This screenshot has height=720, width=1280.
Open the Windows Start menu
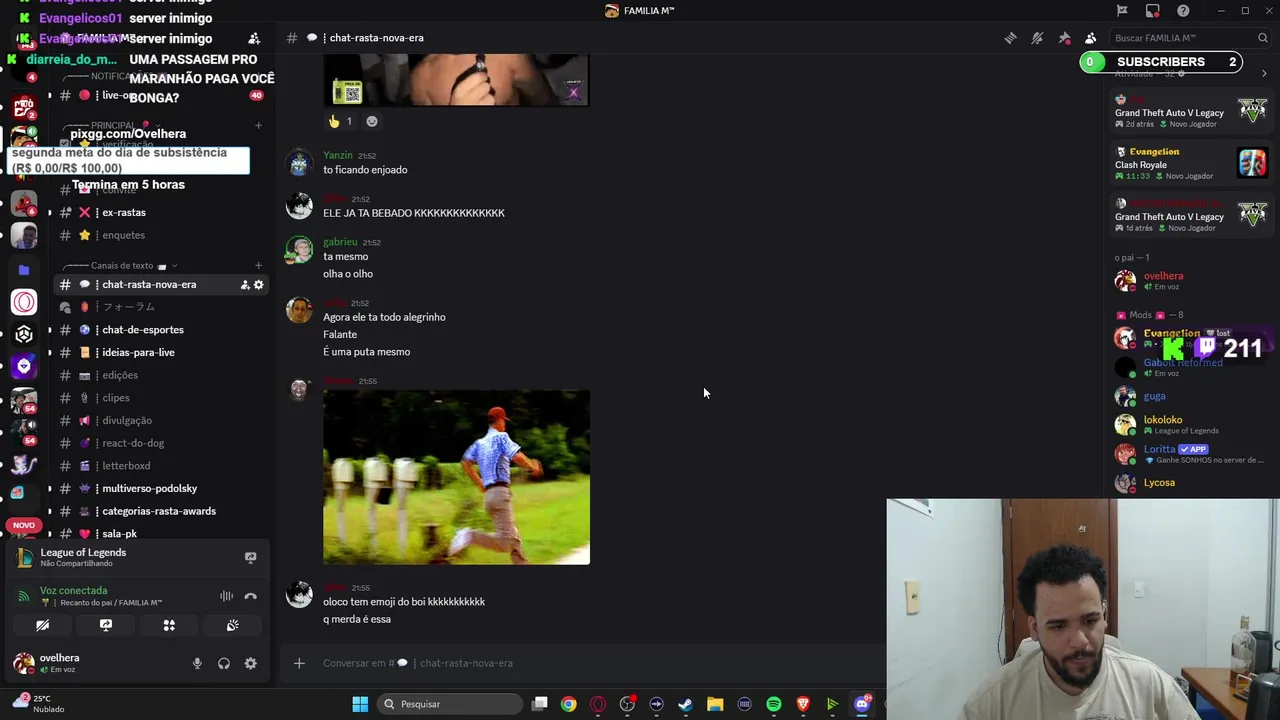[360, 704]
